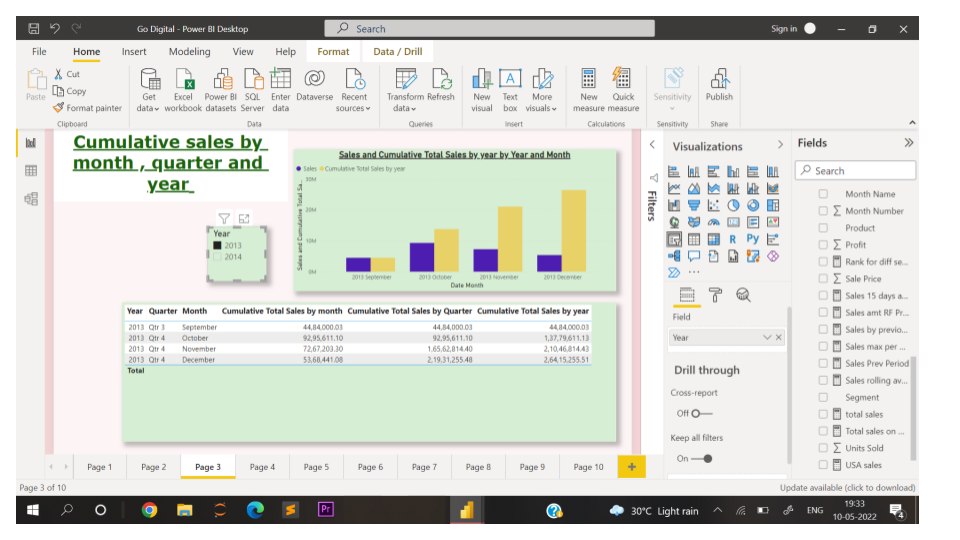Click Update available download link
This screenshot has width=960, height=540.
[847, 487]
